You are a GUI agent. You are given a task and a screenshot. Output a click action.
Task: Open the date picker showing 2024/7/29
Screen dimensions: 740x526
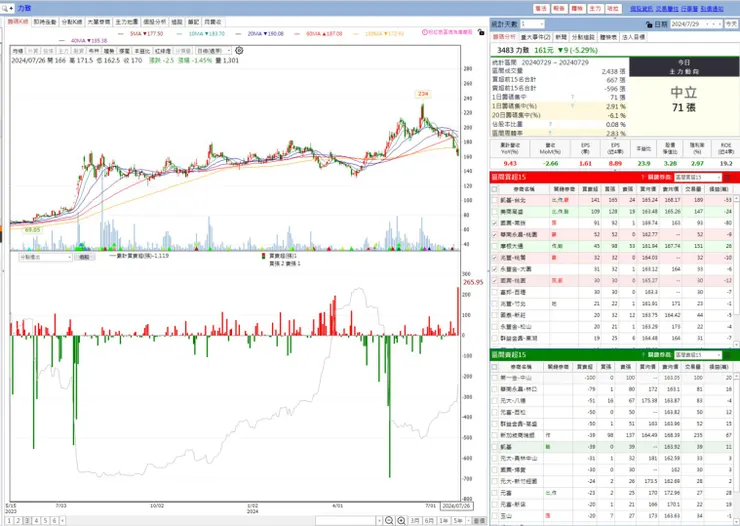click(x=696, y=24)
